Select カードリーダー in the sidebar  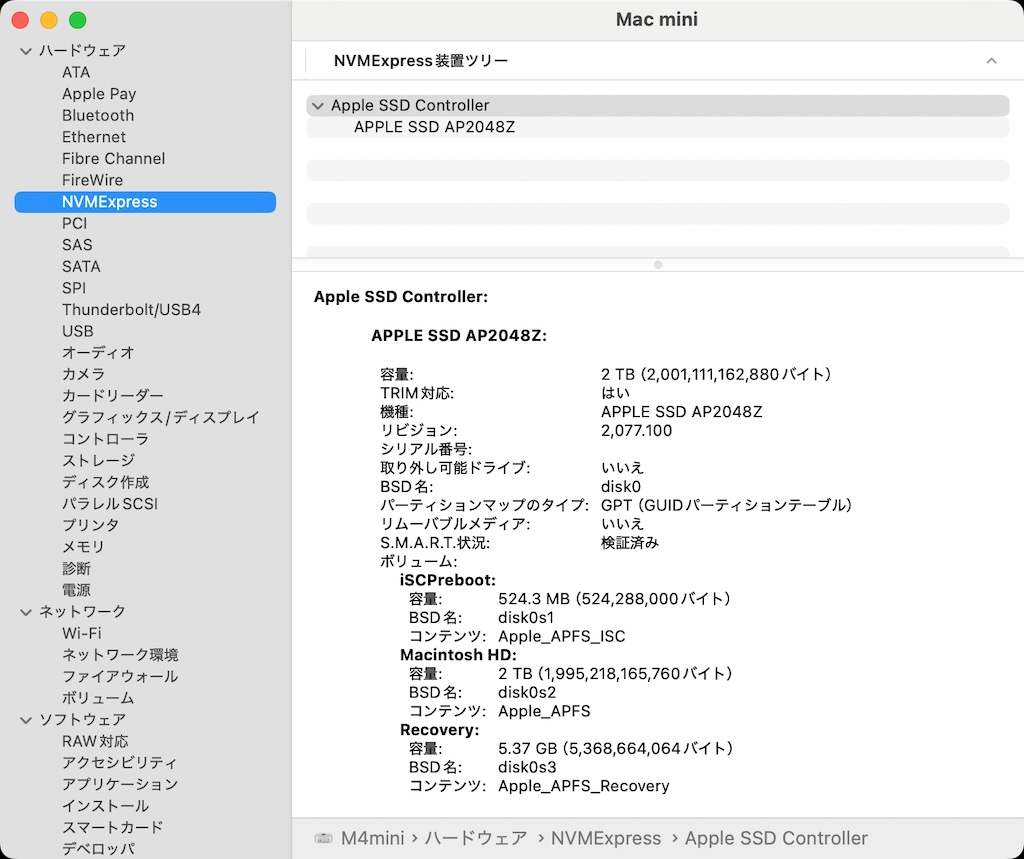tap(113, 396)
